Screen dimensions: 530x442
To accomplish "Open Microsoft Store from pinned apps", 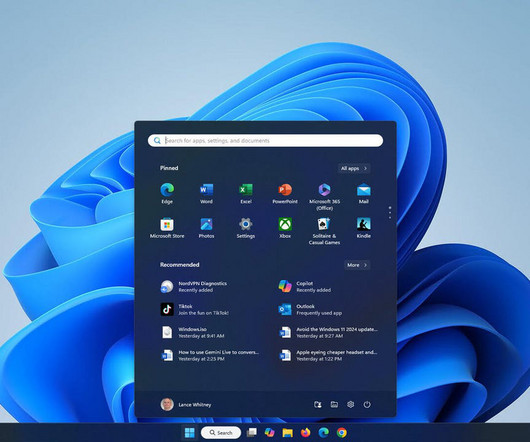I will point(167,228).
